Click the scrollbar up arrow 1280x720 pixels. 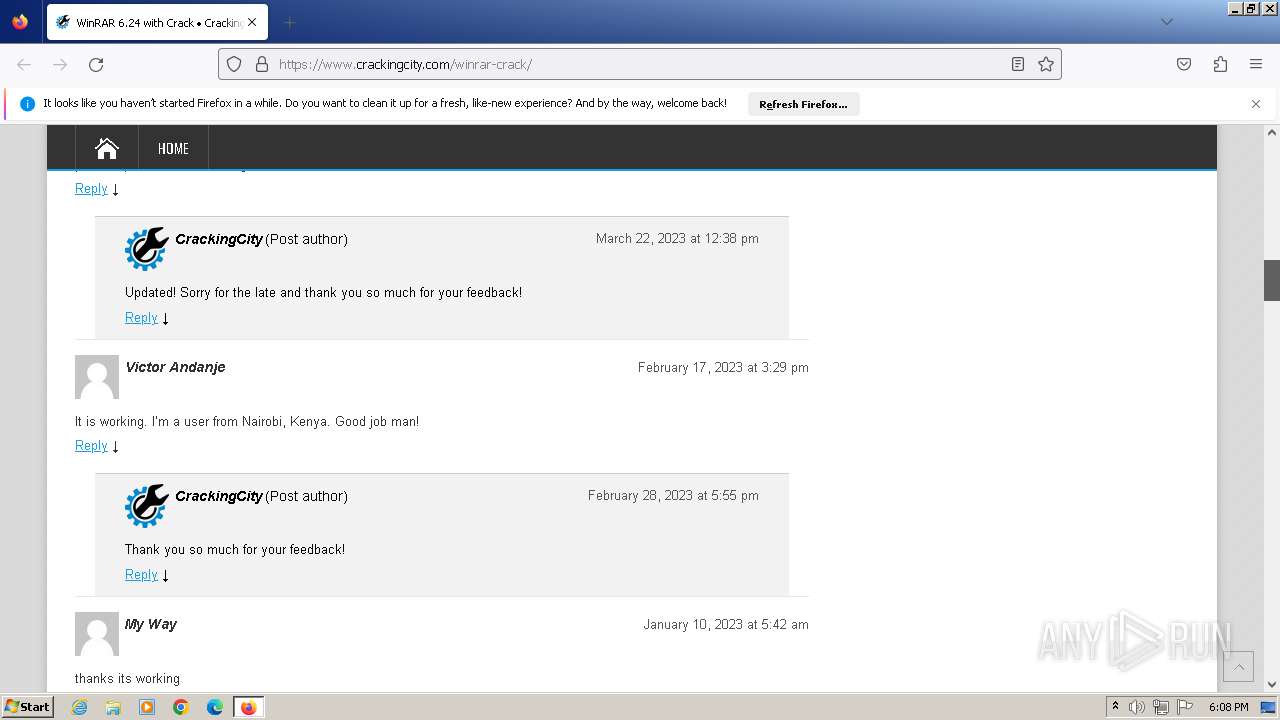[1272, 132]
